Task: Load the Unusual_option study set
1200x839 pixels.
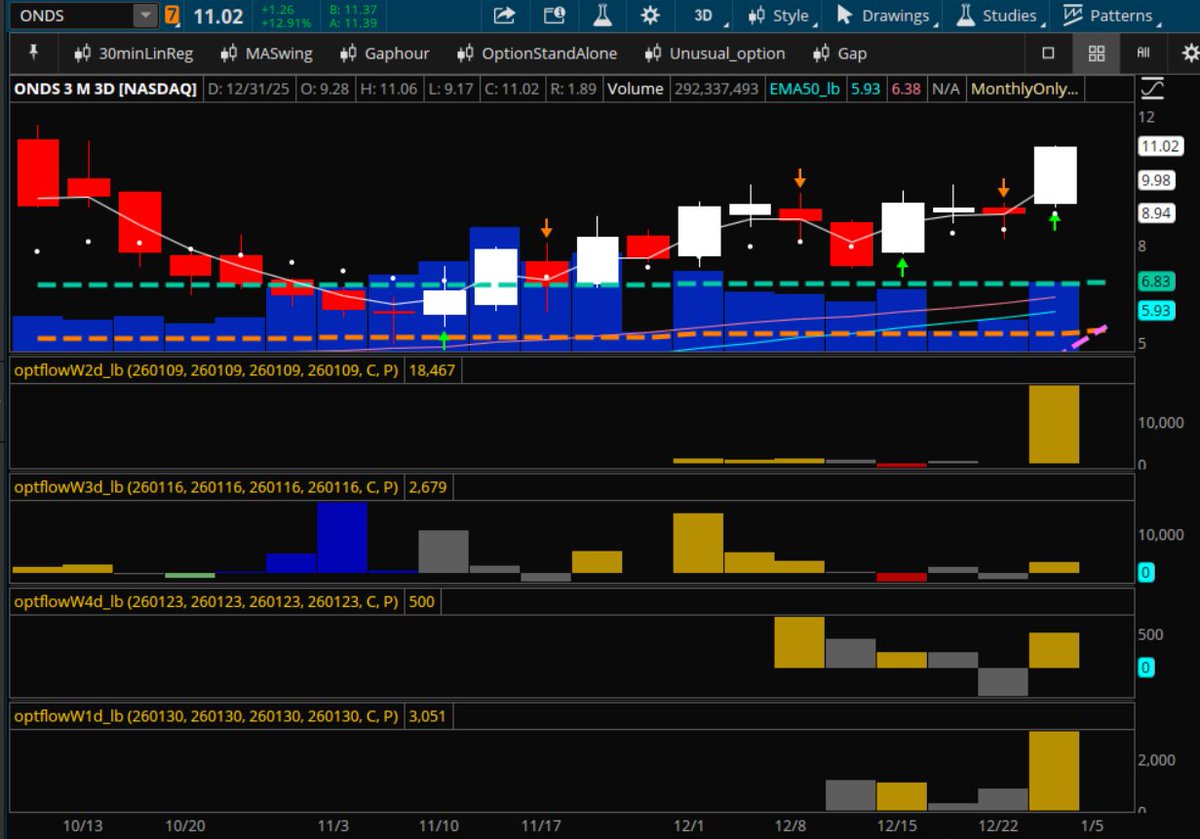Action: point(715,53)
